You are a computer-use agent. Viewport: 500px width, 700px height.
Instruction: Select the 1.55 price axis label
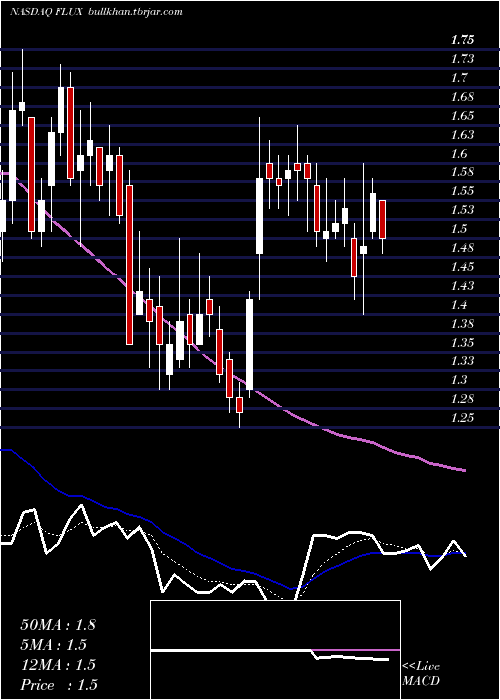(x=462, y=191)
